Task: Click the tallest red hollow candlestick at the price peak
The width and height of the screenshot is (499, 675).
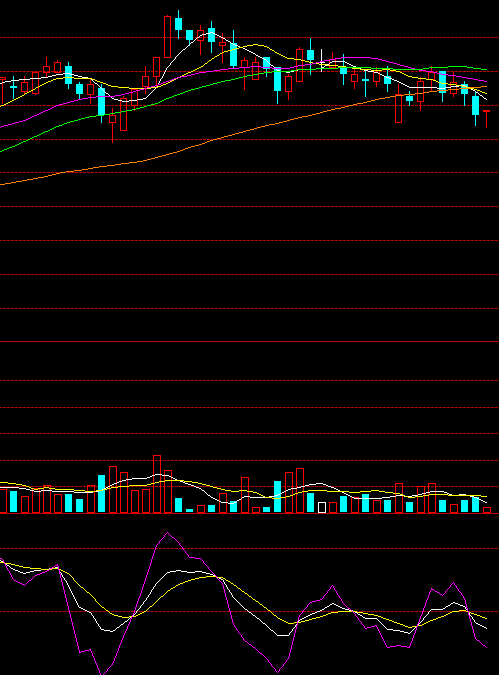Action: (167, 37)
